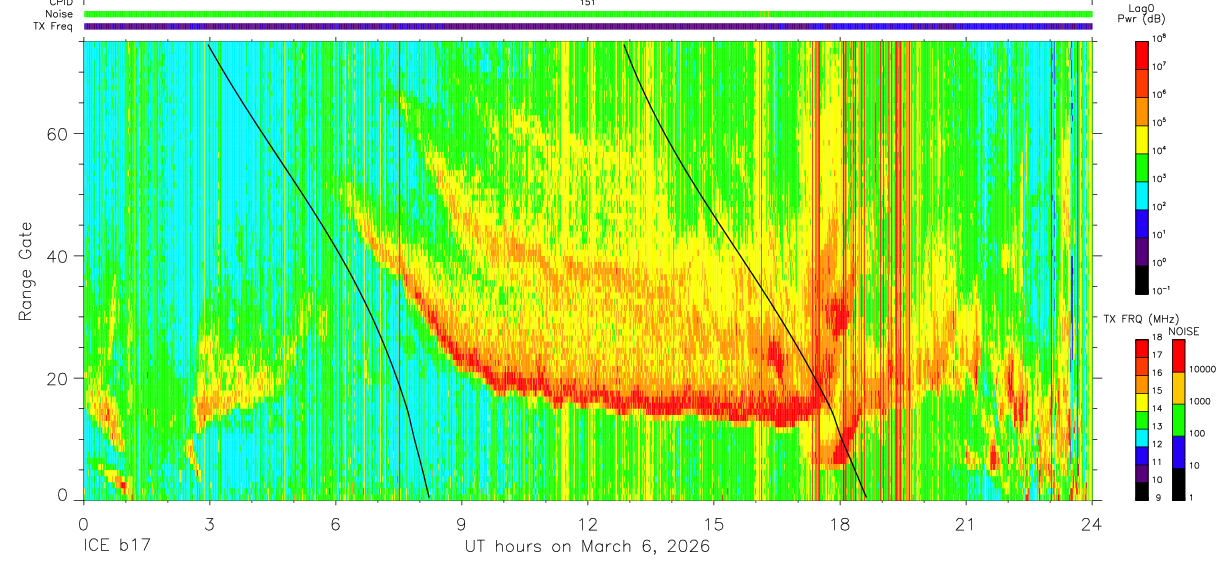Click the x-axis tick label '12'
The height and width of the screenshot is (567, 1228).
point(588,524)
